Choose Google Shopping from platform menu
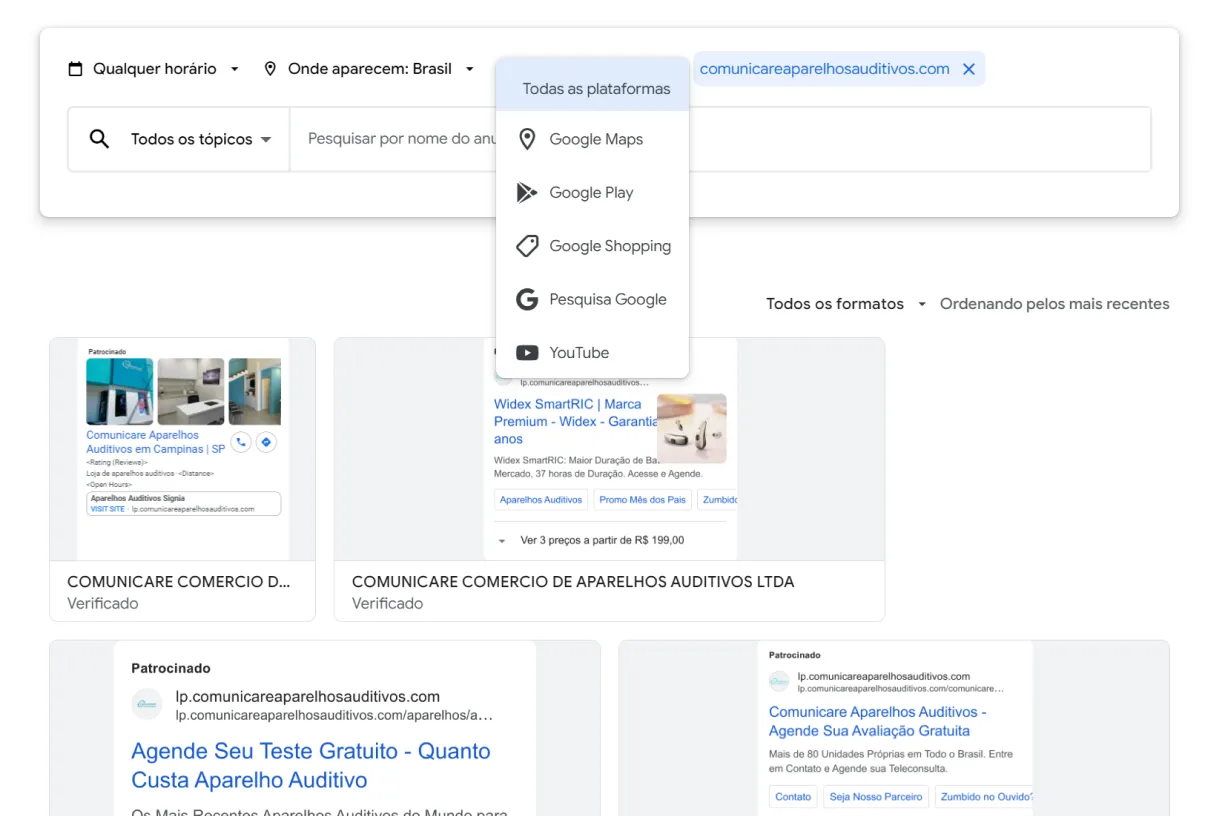 609,246
